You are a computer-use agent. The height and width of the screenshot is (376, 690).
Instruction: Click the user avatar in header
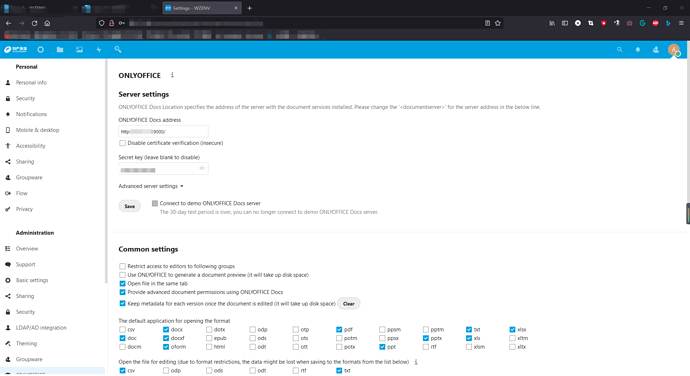coord(674,50)
